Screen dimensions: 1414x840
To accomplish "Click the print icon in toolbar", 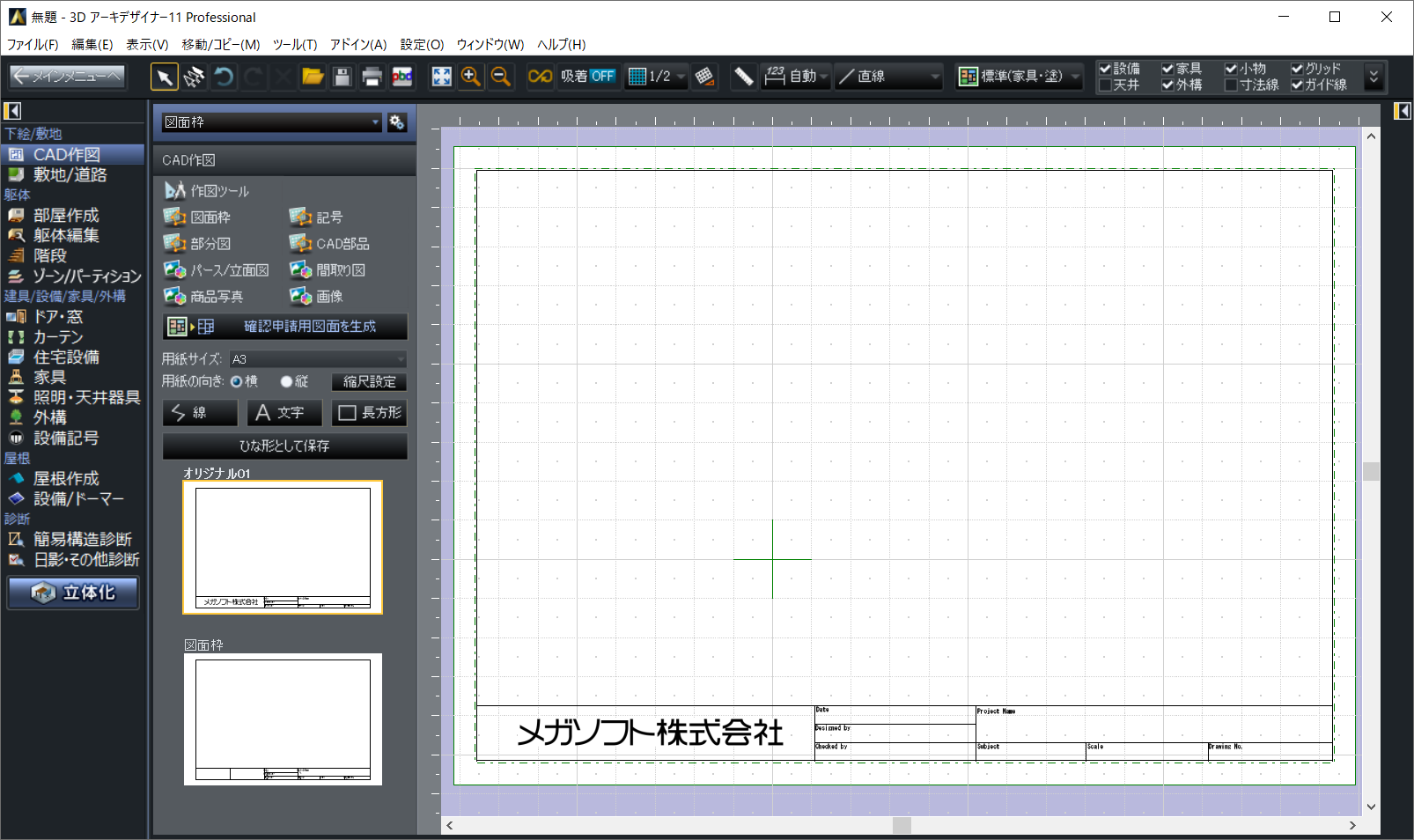I will 372,77.
